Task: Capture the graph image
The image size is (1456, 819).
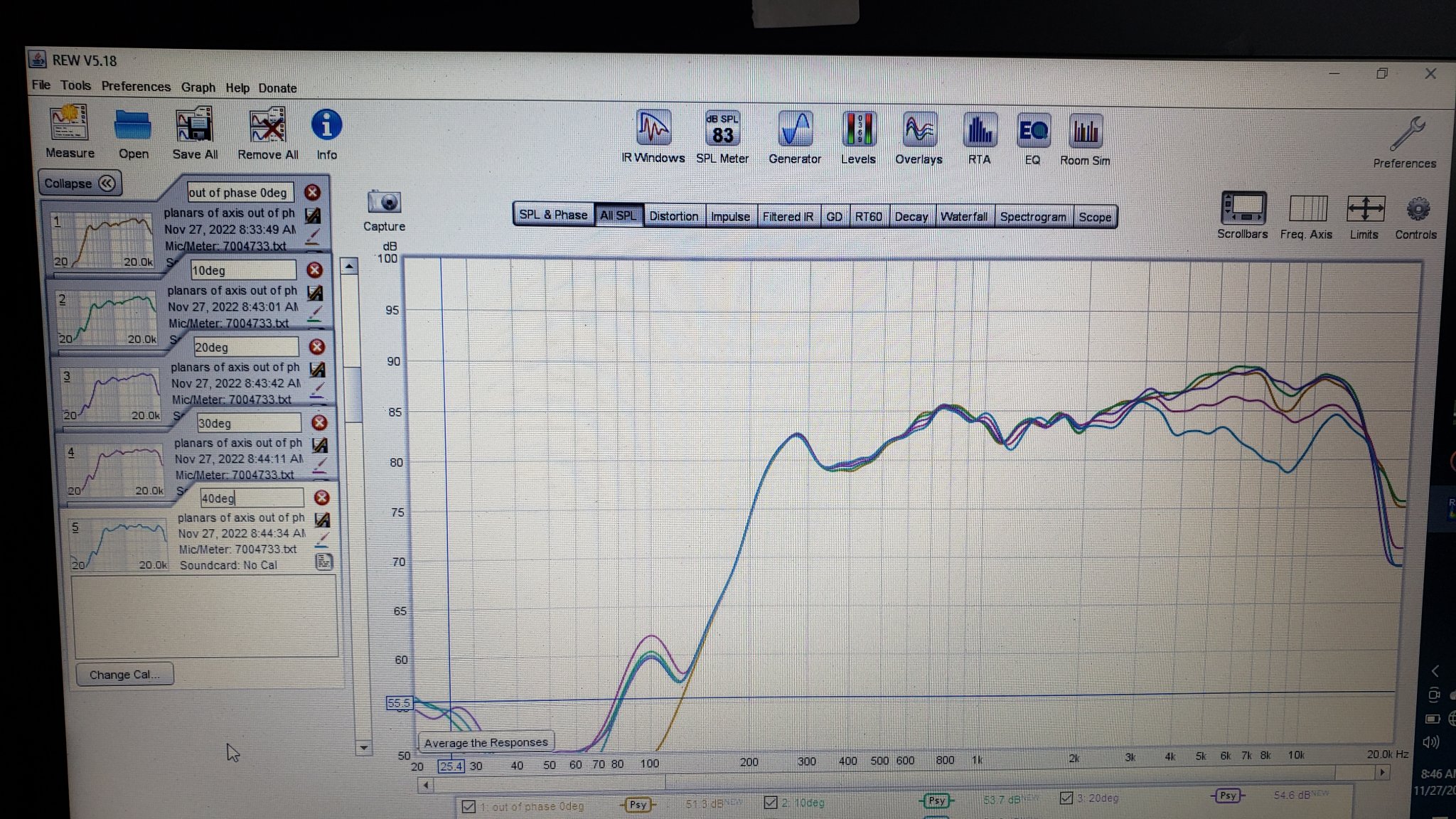Action: 385,203
